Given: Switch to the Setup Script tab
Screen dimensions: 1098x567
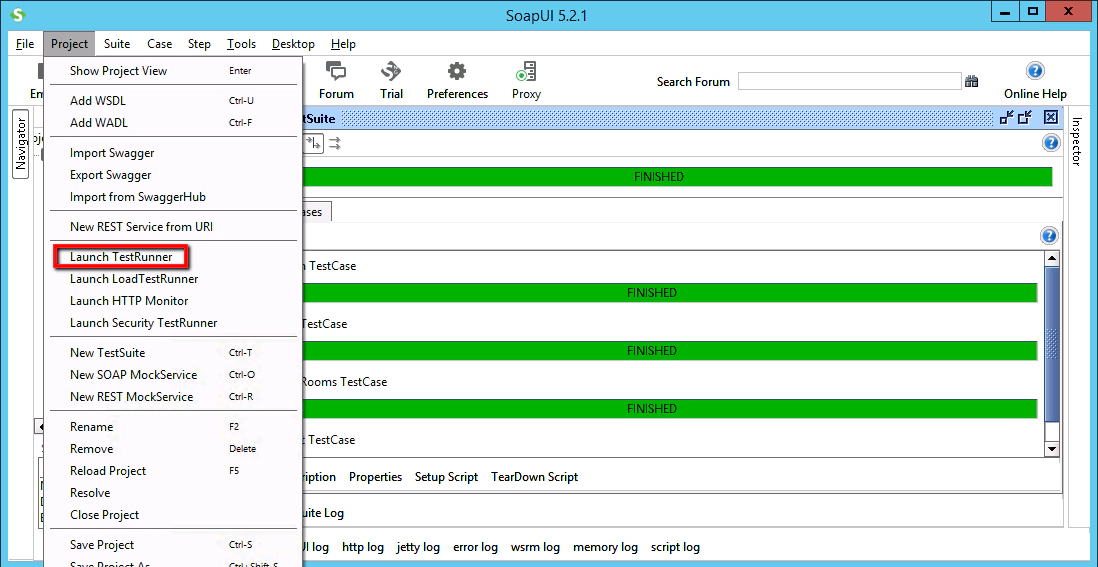Looking at the screenshot, I should pos(446,477).
